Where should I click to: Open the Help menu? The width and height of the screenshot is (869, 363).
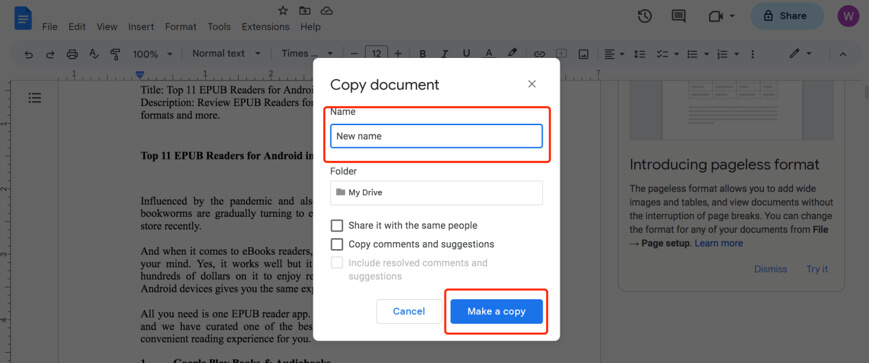310,27
